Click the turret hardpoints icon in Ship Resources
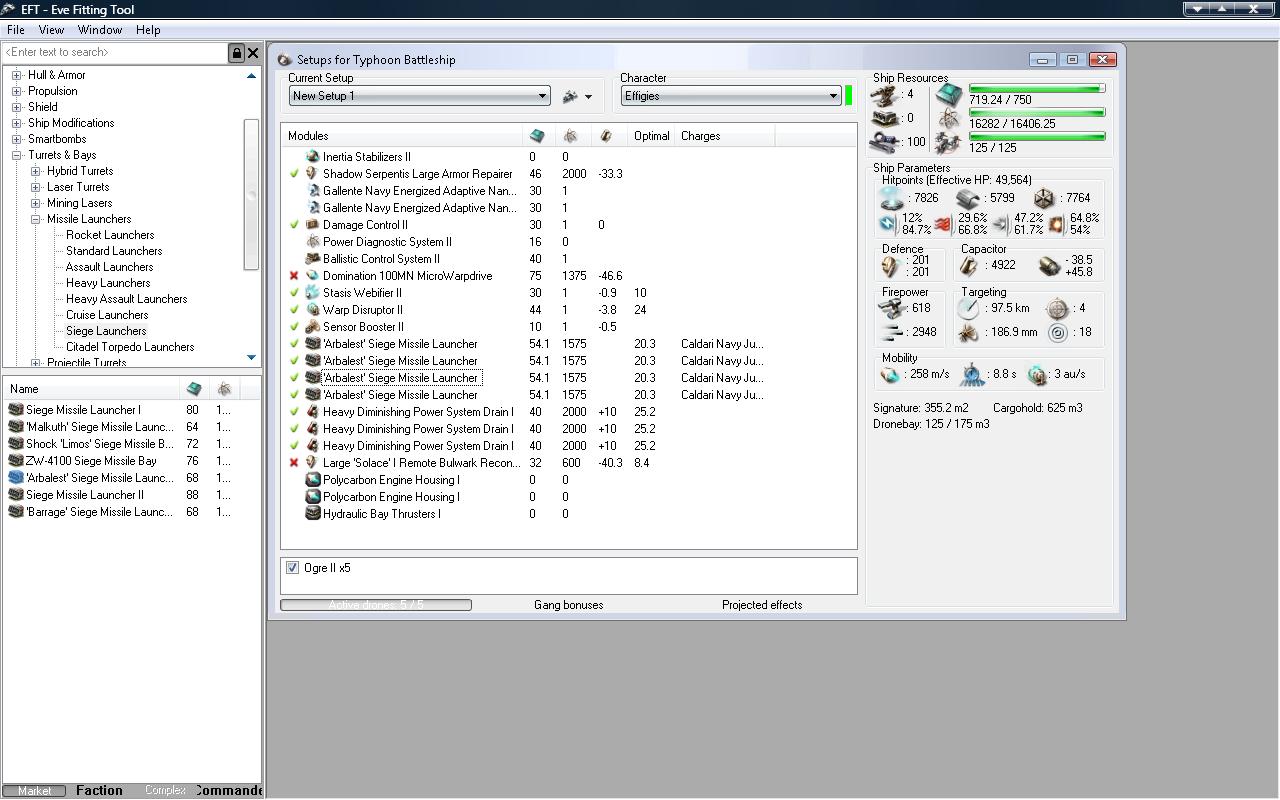The width and height of the screenshot is (1280, 800). pyautogui.click(x=885, y=95)
